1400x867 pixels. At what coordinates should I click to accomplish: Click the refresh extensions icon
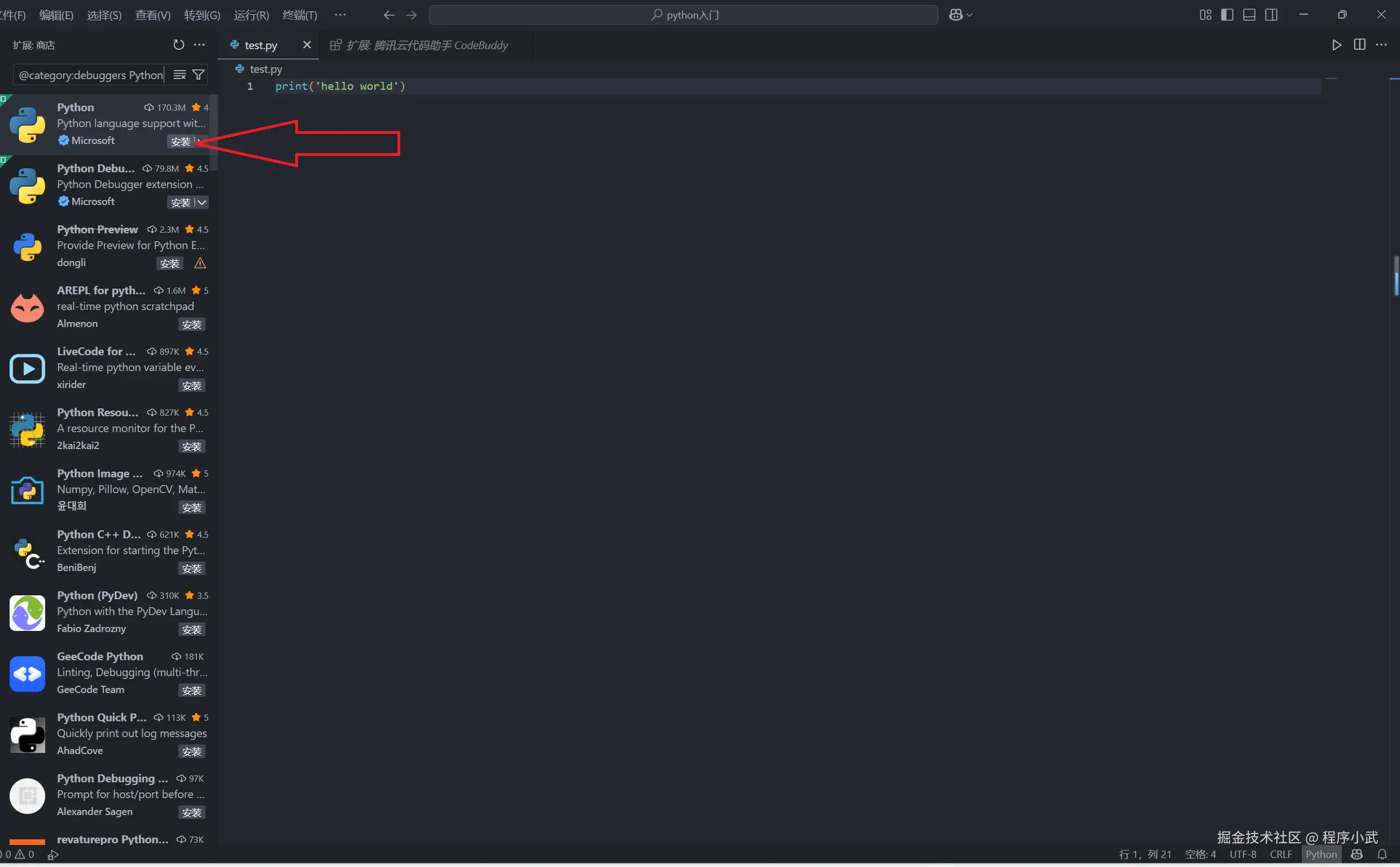click(178, 45)
